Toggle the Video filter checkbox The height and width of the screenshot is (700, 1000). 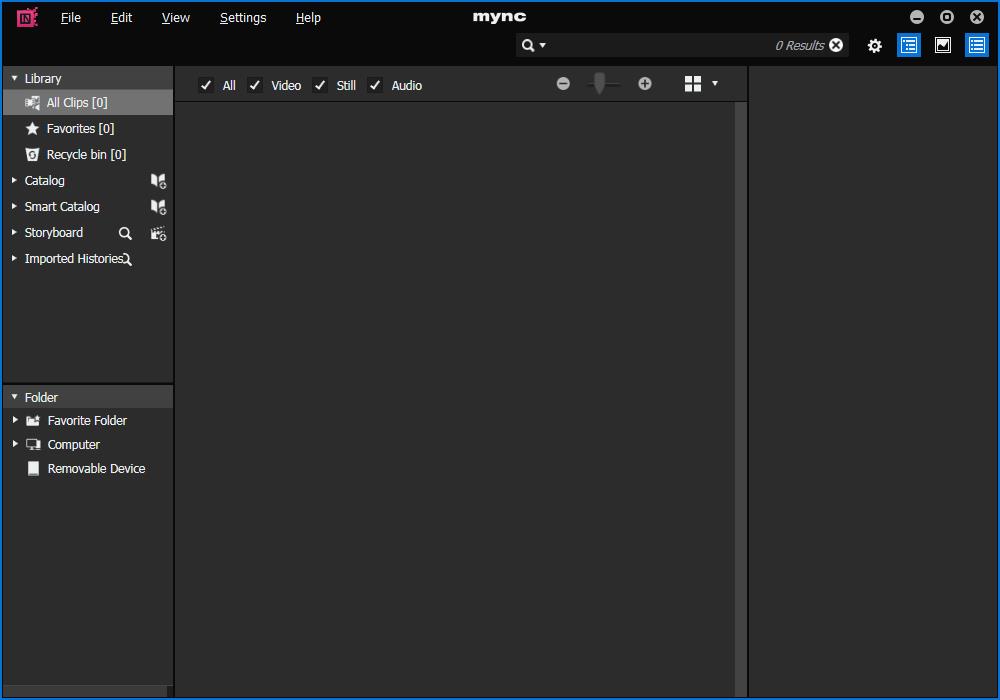pos(254,85)
